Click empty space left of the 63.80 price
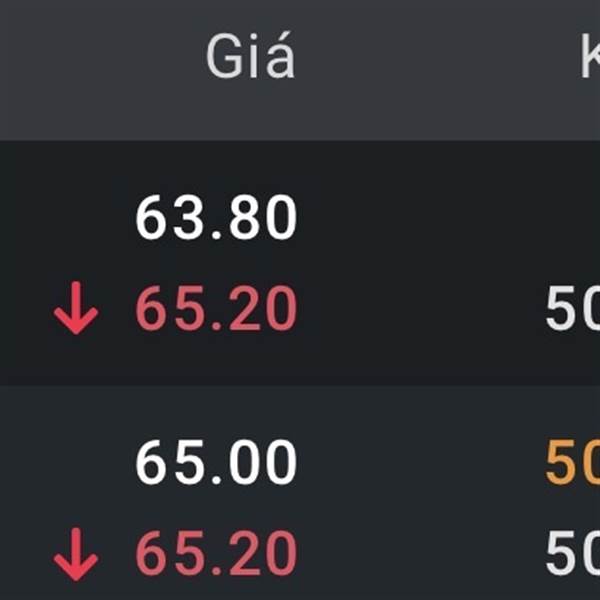 67,217
